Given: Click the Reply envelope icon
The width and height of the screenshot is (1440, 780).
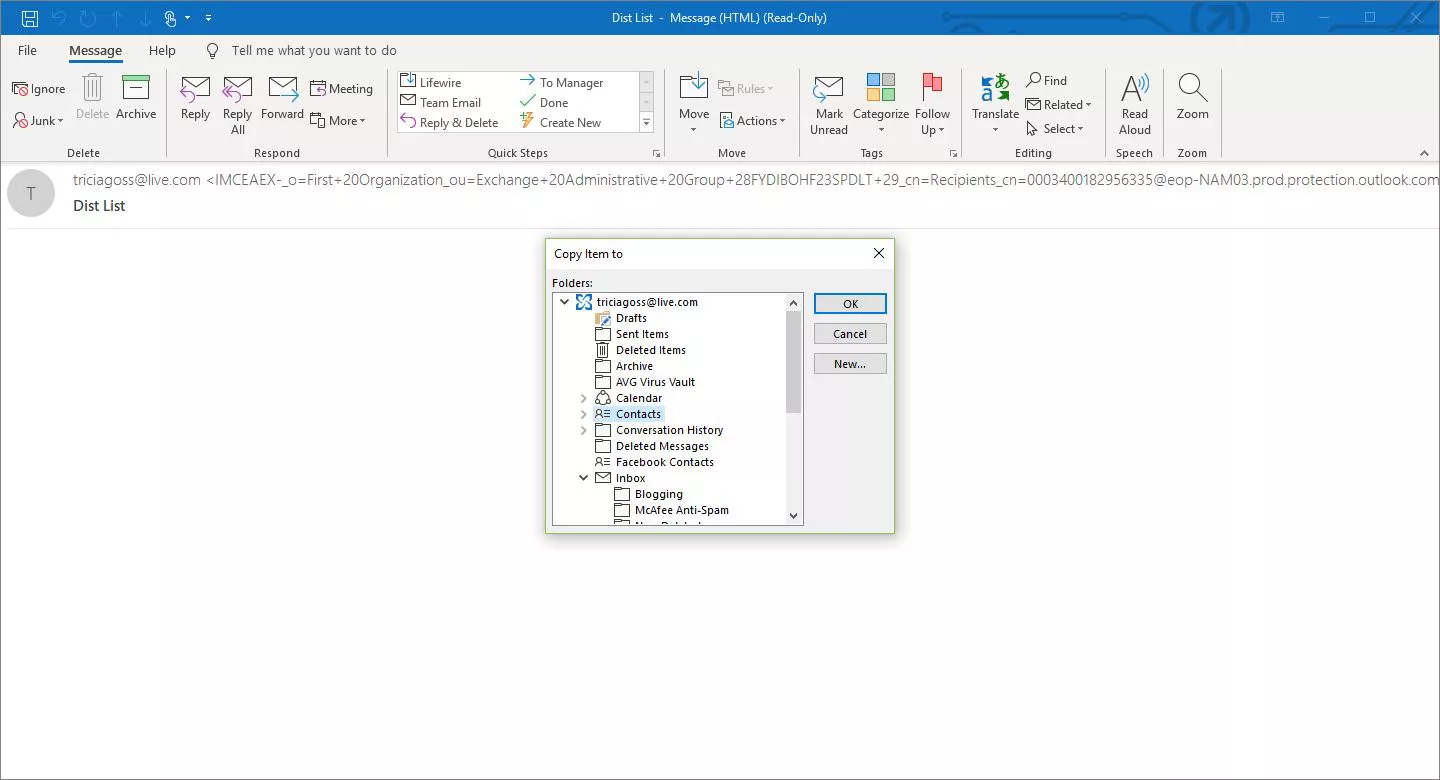Looking at the screenshot, I should click(x=195, y=89).
